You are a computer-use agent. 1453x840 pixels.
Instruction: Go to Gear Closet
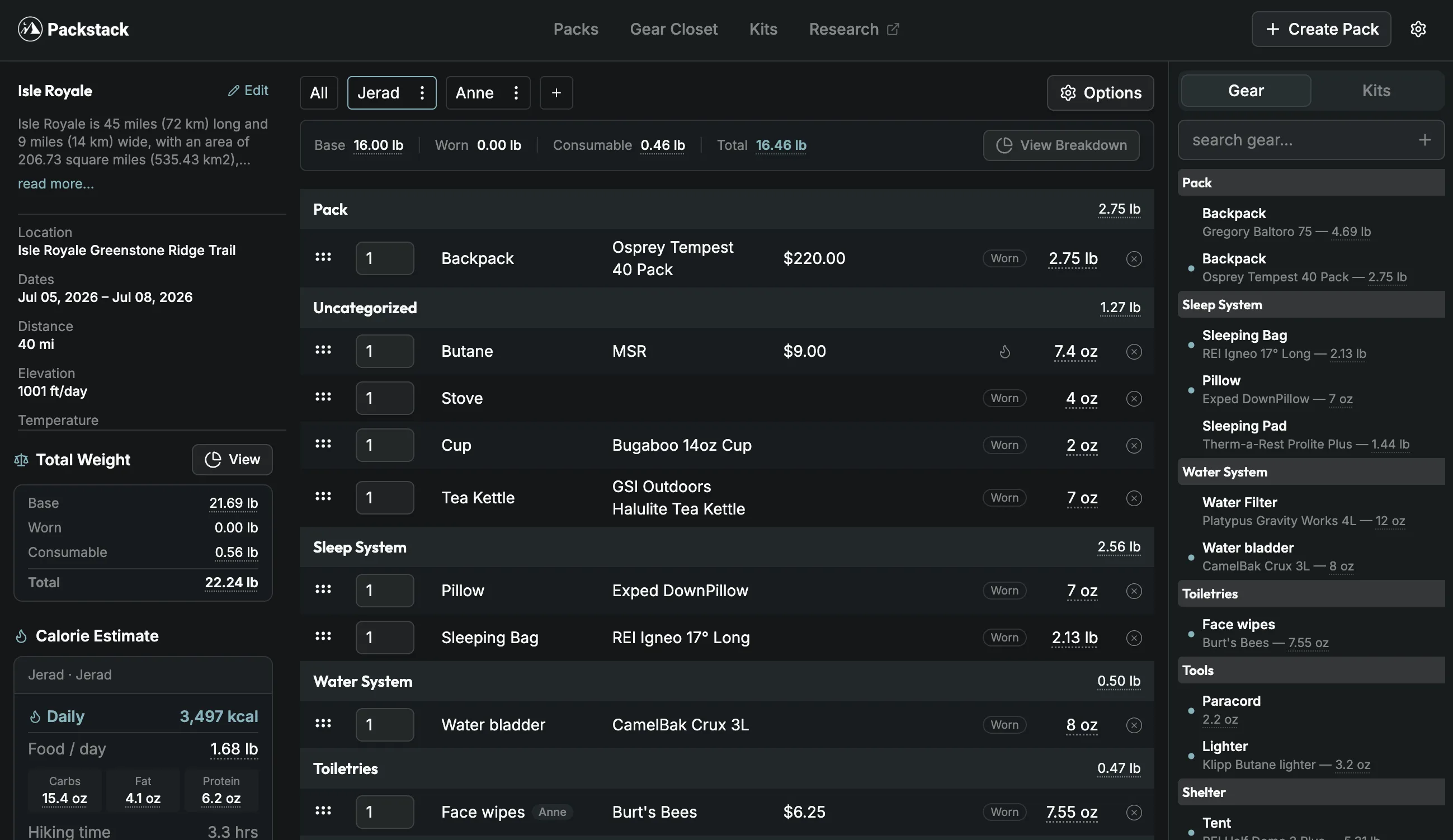673,29
